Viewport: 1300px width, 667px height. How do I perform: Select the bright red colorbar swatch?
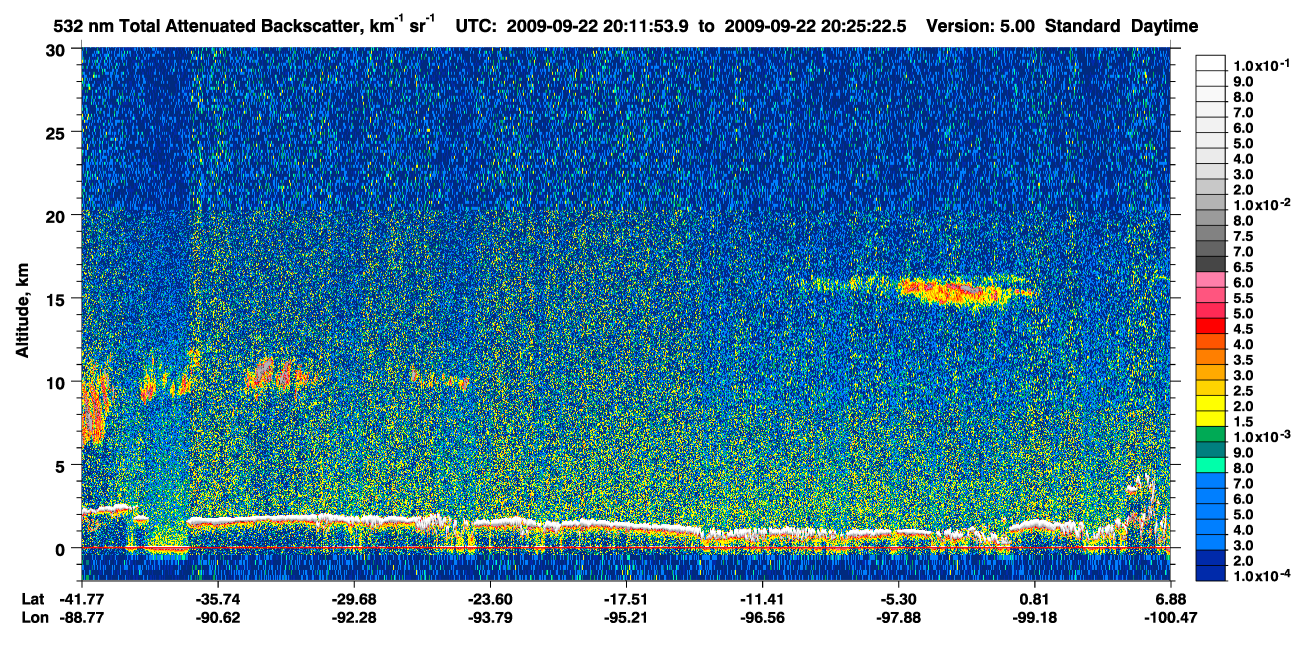(x=1210, y=326)
